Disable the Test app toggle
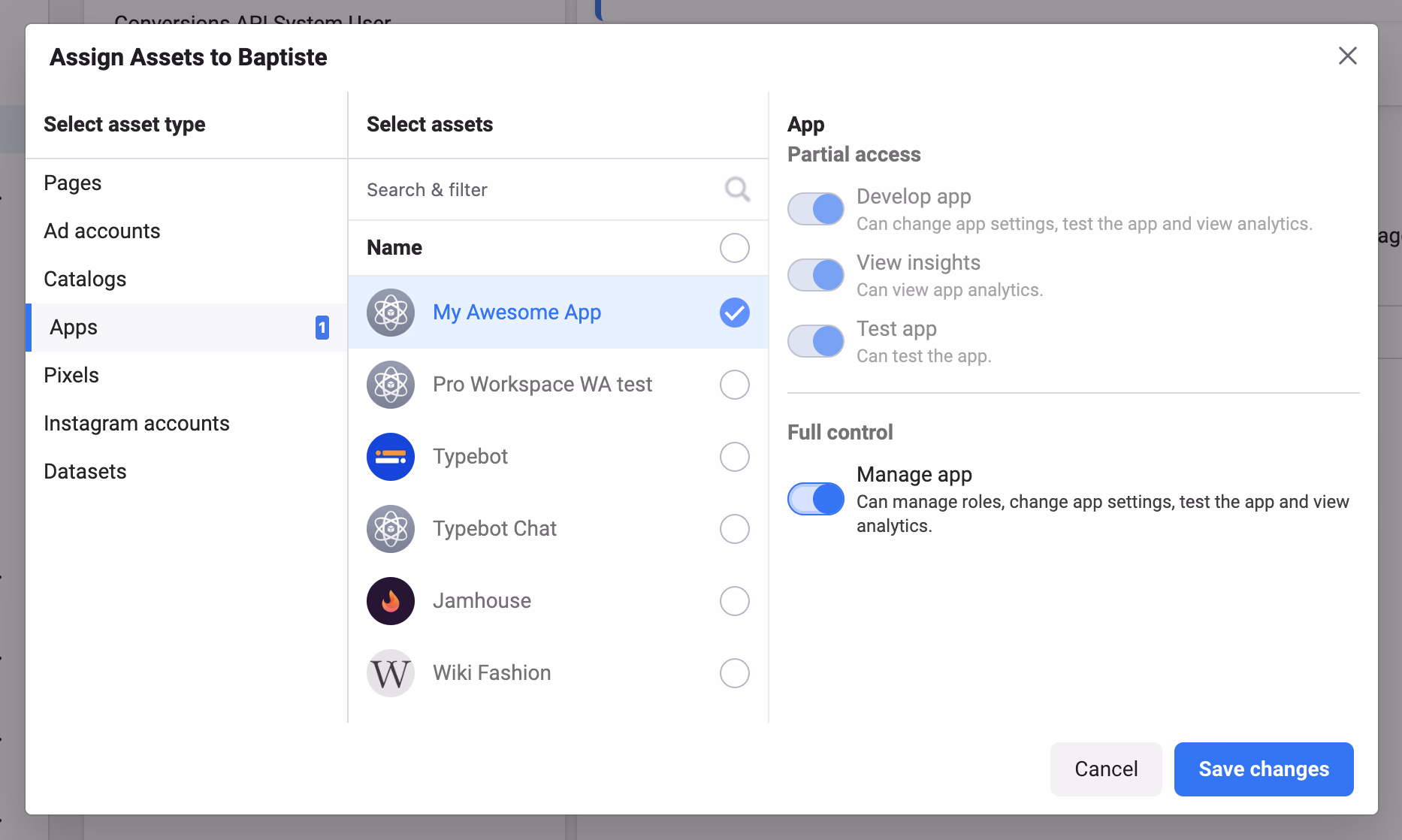 coord(816,341)
